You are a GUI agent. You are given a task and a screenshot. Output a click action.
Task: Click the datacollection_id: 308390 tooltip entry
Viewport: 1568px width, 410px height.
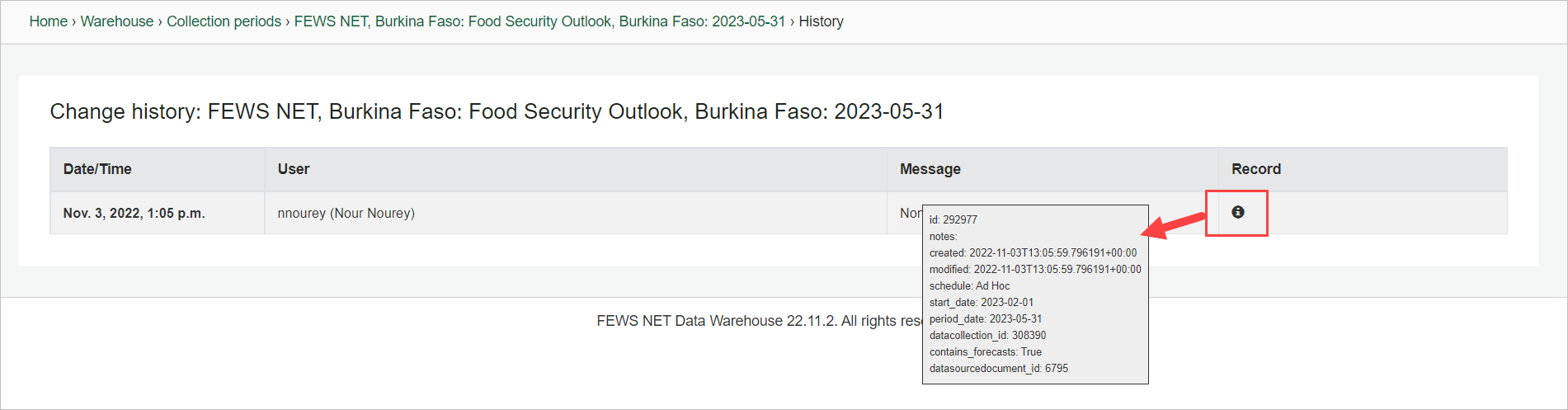click(987, 336)
